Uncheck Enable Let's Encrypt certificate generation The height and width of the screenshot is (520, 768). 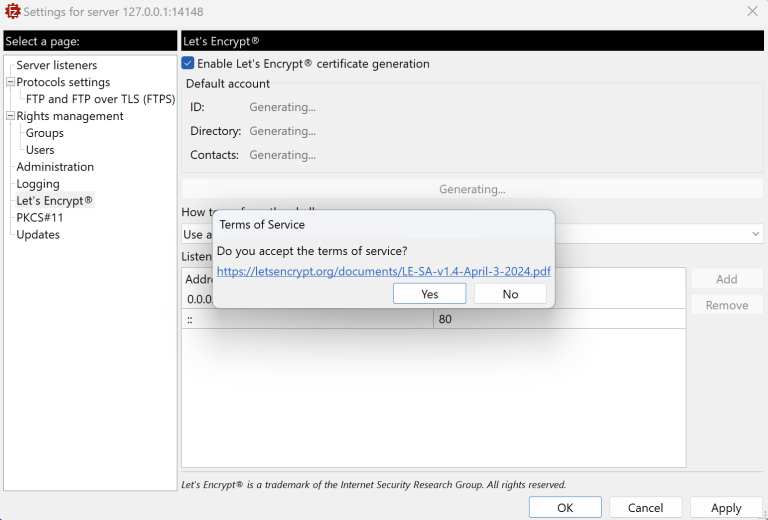tap(188, 63)
